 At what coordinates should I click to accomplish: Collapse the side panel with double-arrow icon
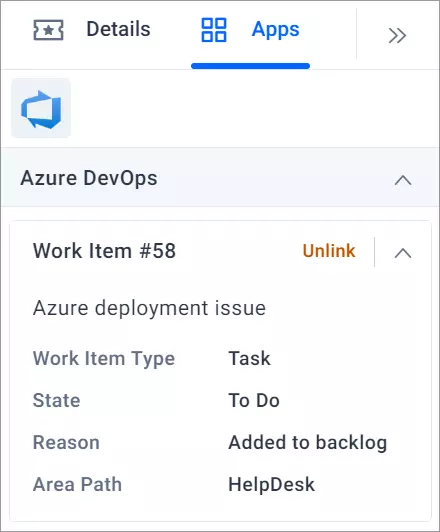397,36
